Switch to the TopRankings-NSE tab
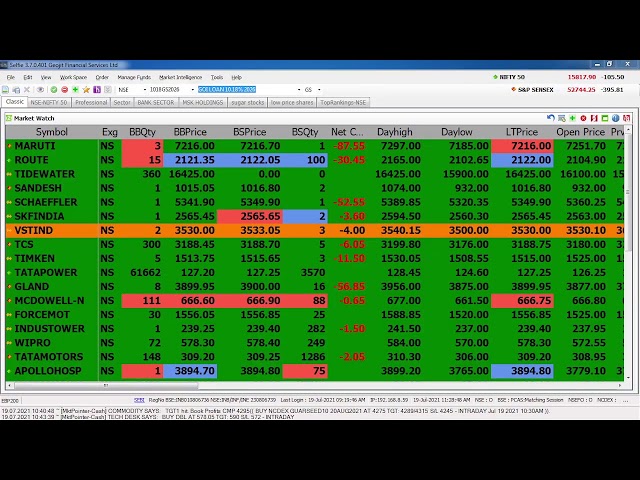Screen dimensions: 640x480 tap(343, 102)
